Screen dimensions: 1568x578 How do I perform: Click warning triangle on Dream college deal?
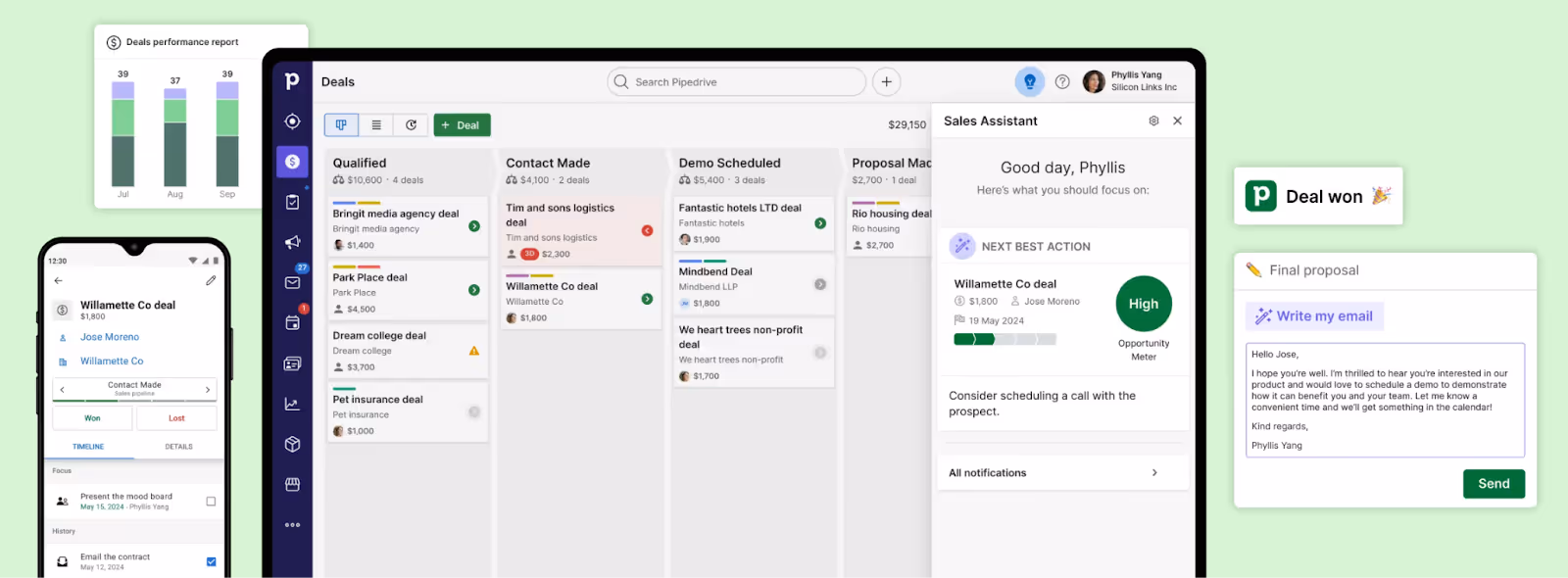474,351
